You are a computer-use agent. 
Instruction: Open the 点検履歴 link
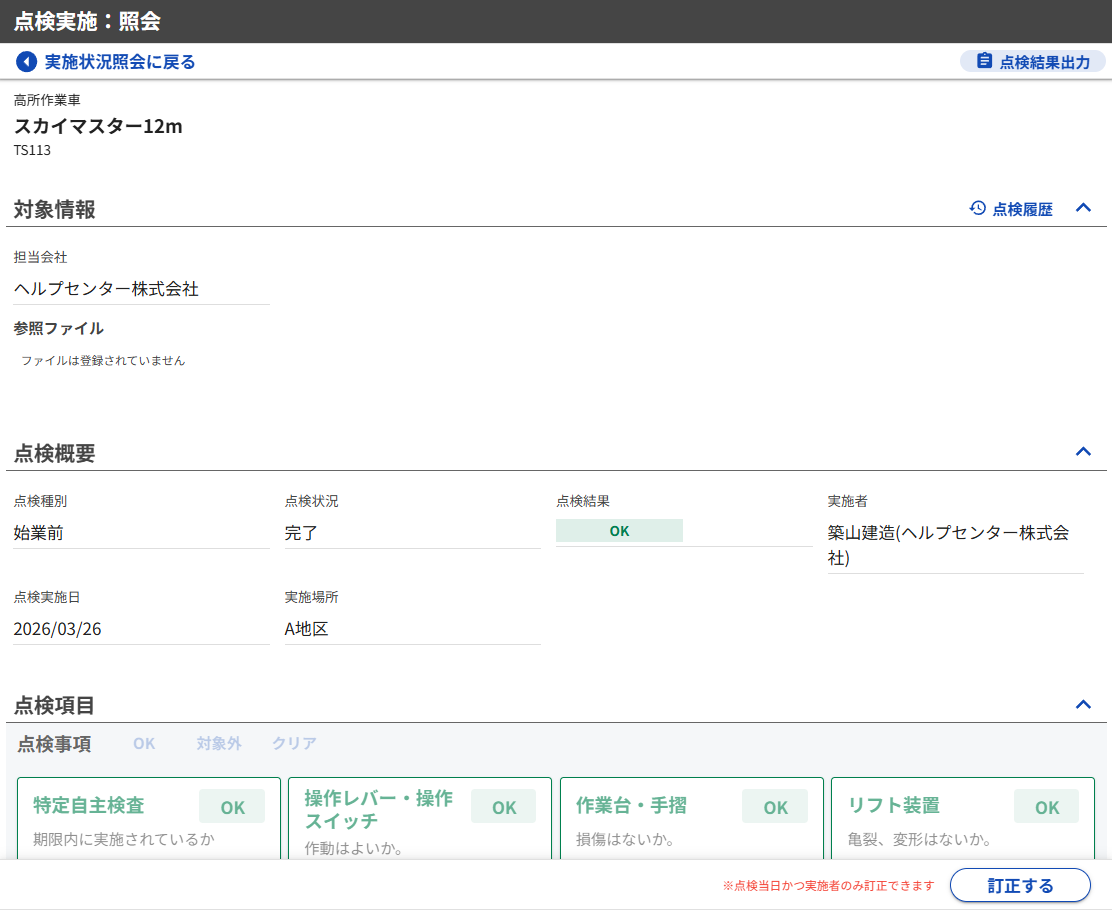[x=1021, y=209]
